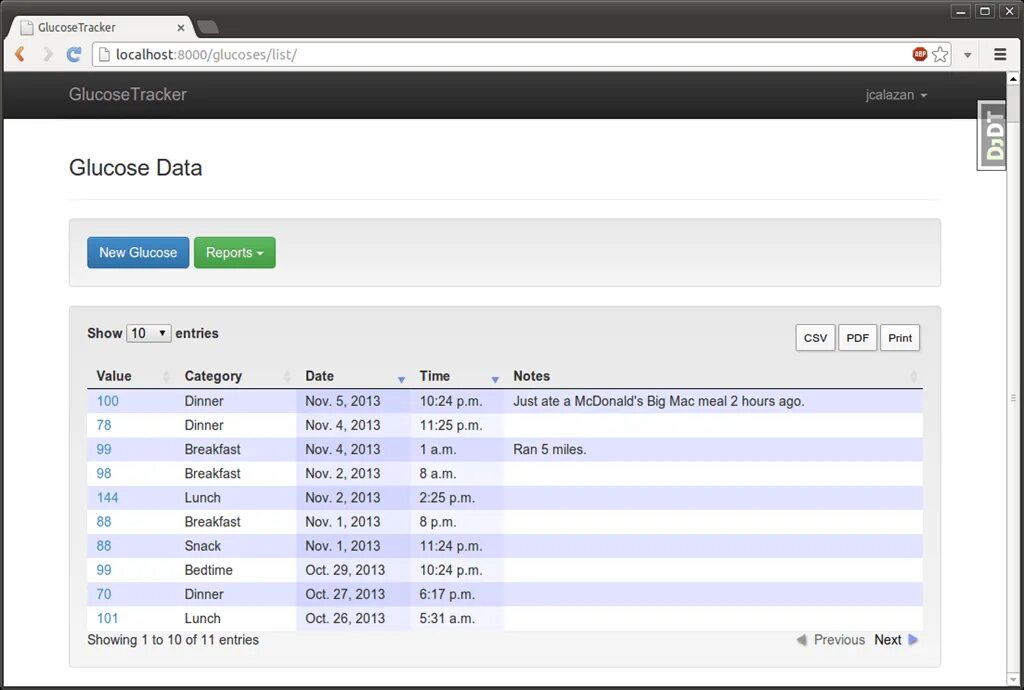Image resolution: width=1024 pixels, height=690 pixels.
Task: Open the Show entries count selector
Action: point(149,333)
